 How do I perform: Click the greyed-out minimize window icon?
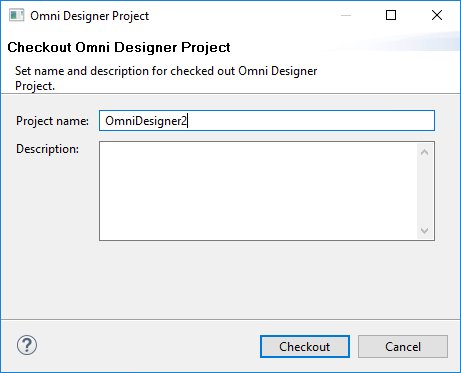(x=346, y=15)
